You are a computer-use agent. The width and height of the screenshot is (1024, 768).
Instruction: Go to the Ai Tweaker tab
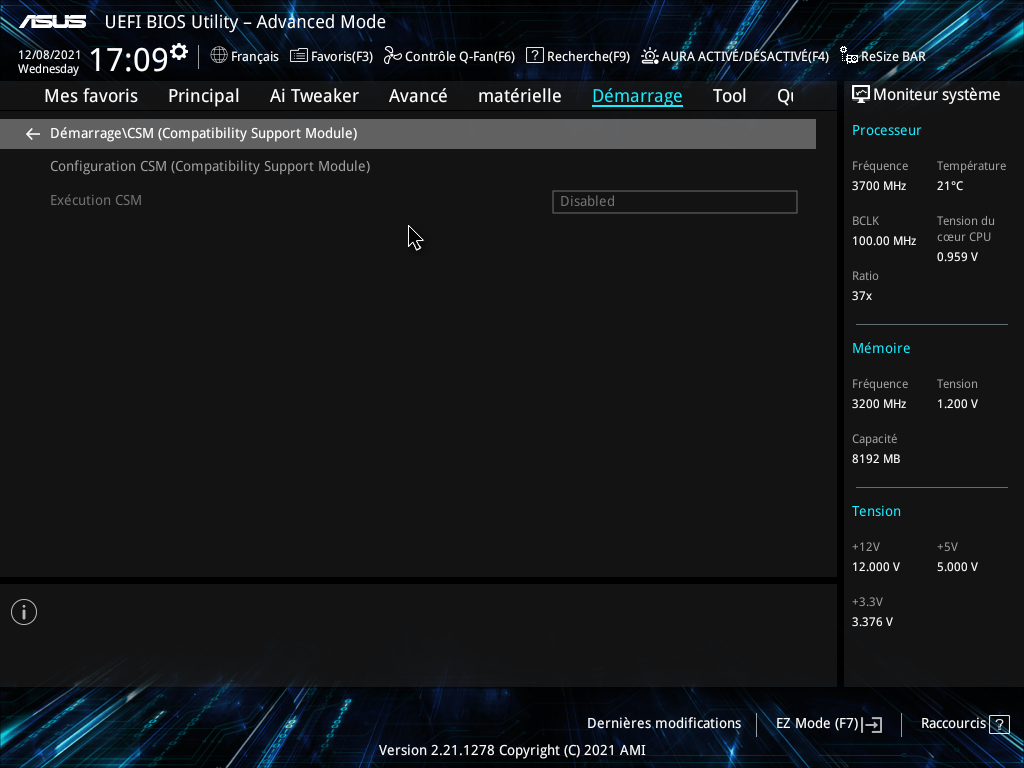pos(314,96)
